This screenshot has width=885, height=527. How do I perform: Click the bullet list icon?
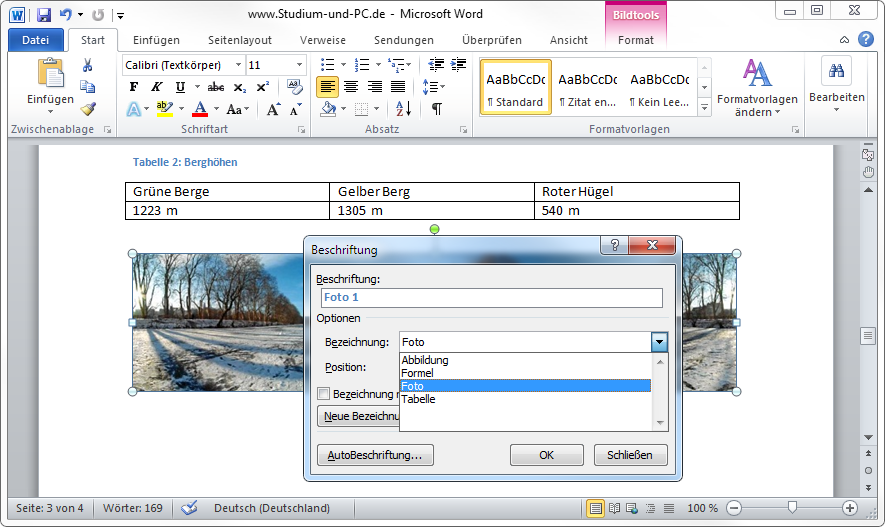pyautogui.click(x=327, y=65)
